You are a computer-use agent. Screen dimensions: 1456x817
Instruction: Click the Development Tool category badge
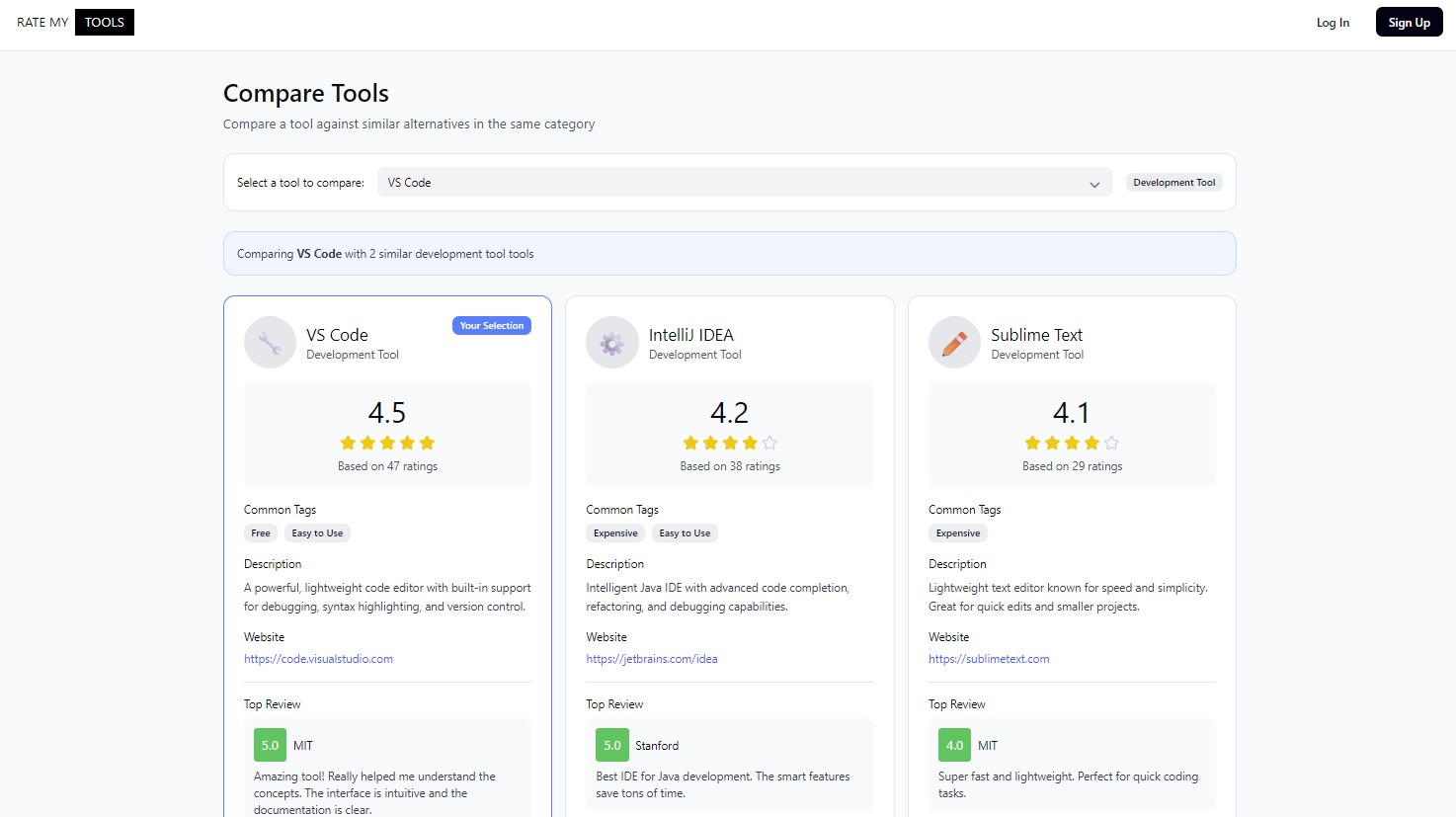coord(1173,183)
